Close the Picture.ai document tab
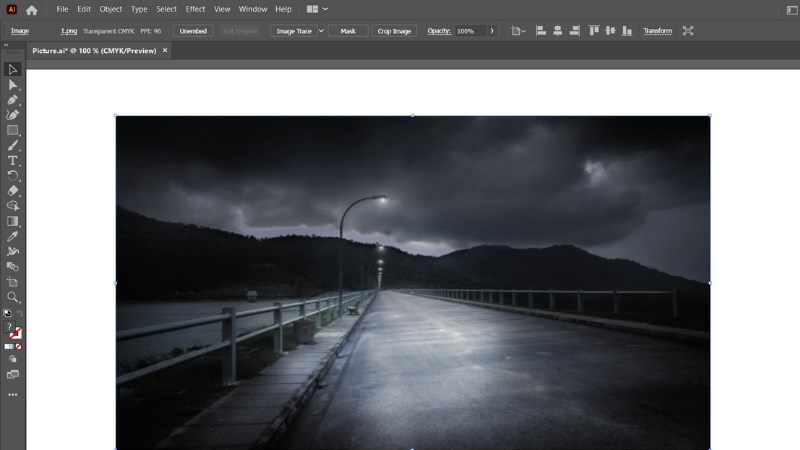 click(x=165, y=49)
